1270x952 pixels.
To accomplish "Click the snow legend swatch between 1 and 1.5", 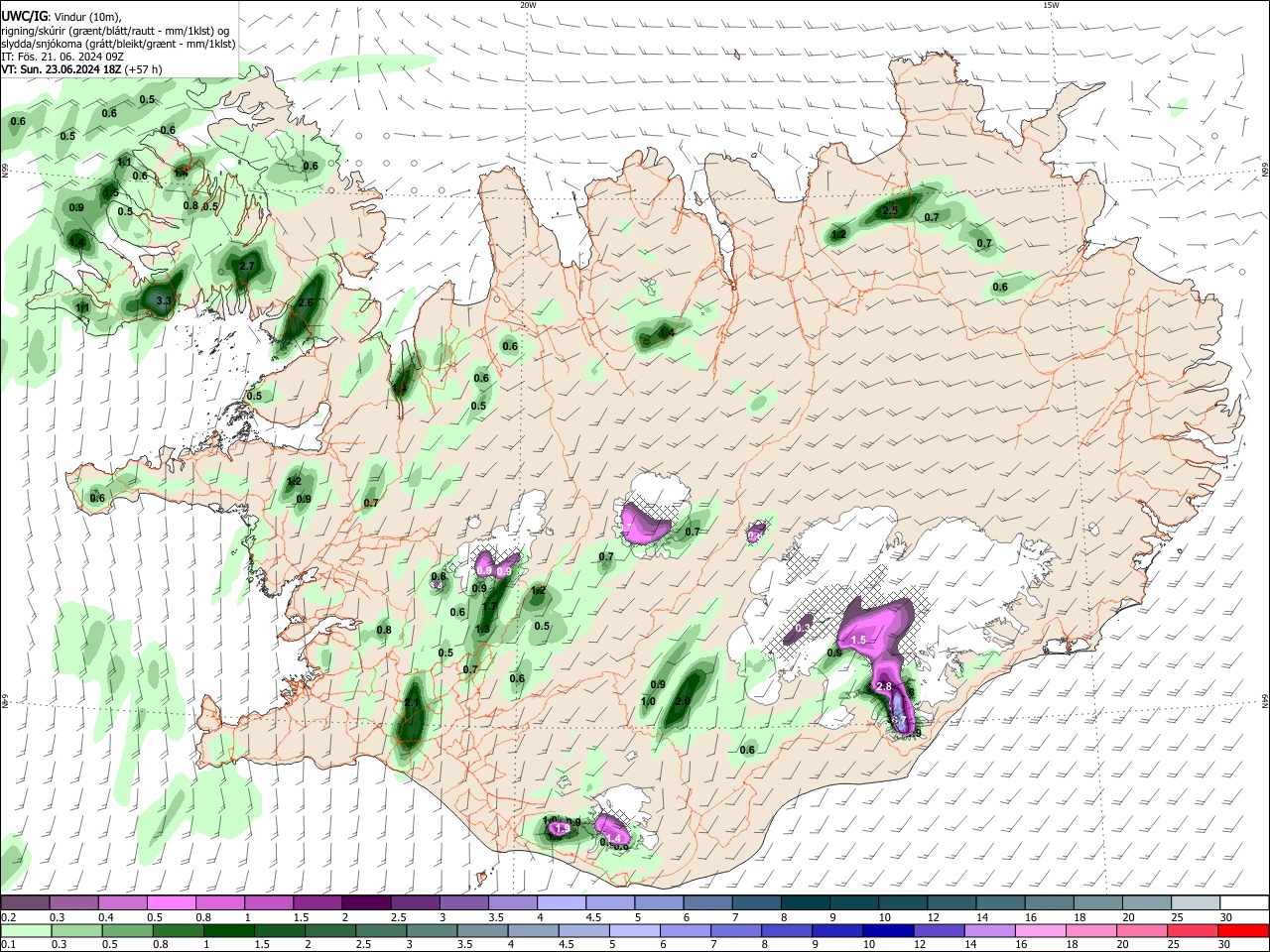I will (268, 903).
